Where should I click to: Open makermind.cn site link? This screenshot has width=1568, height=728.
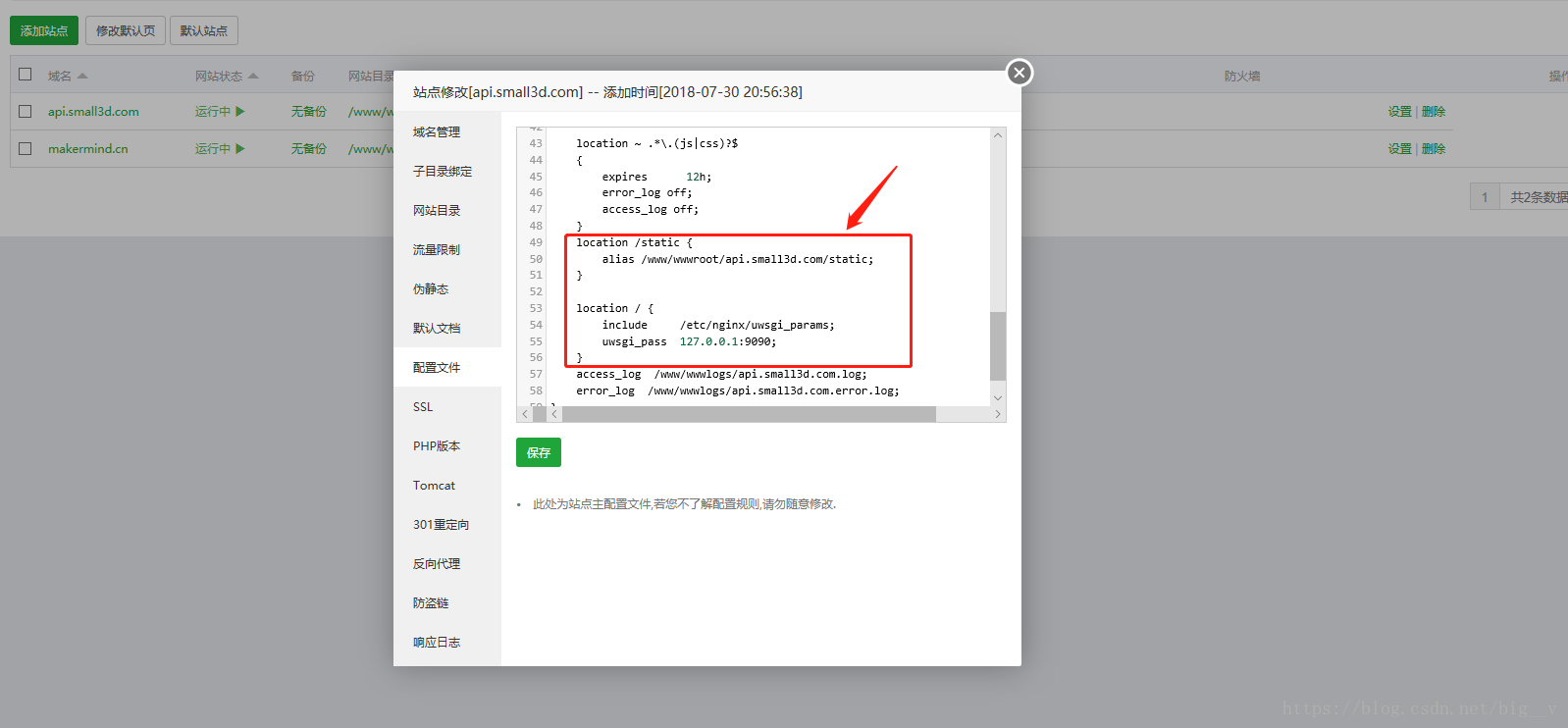[x=87, y=149]
